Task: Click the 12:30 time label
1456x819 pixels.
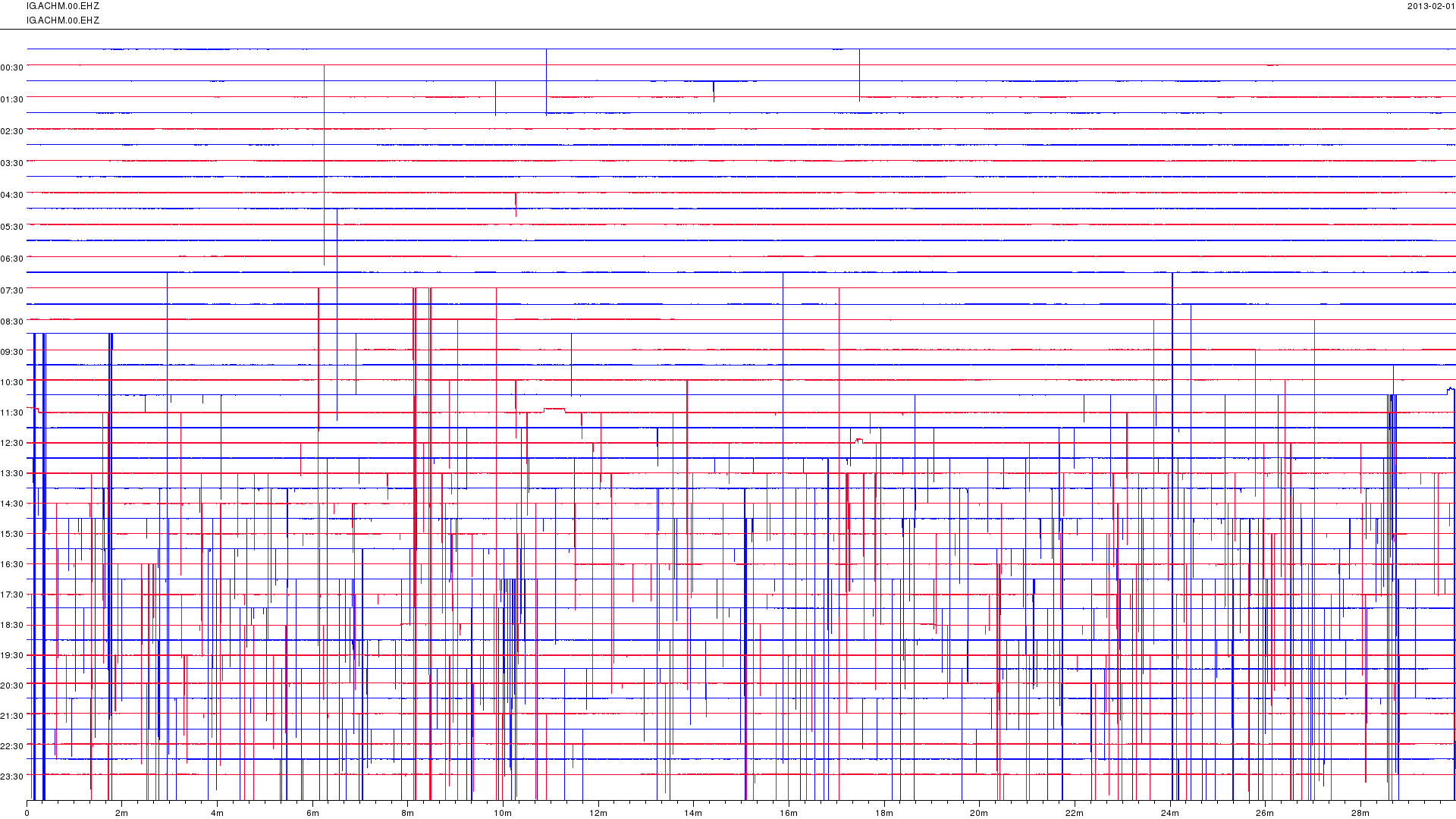Action: [x=12, y=443]
